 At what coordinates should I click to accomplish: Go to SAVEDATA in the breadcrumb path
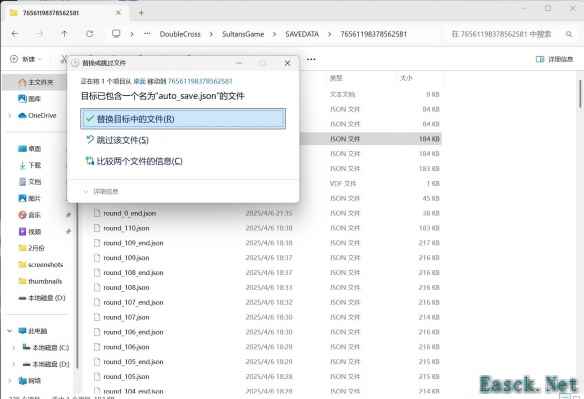point(302,34)
